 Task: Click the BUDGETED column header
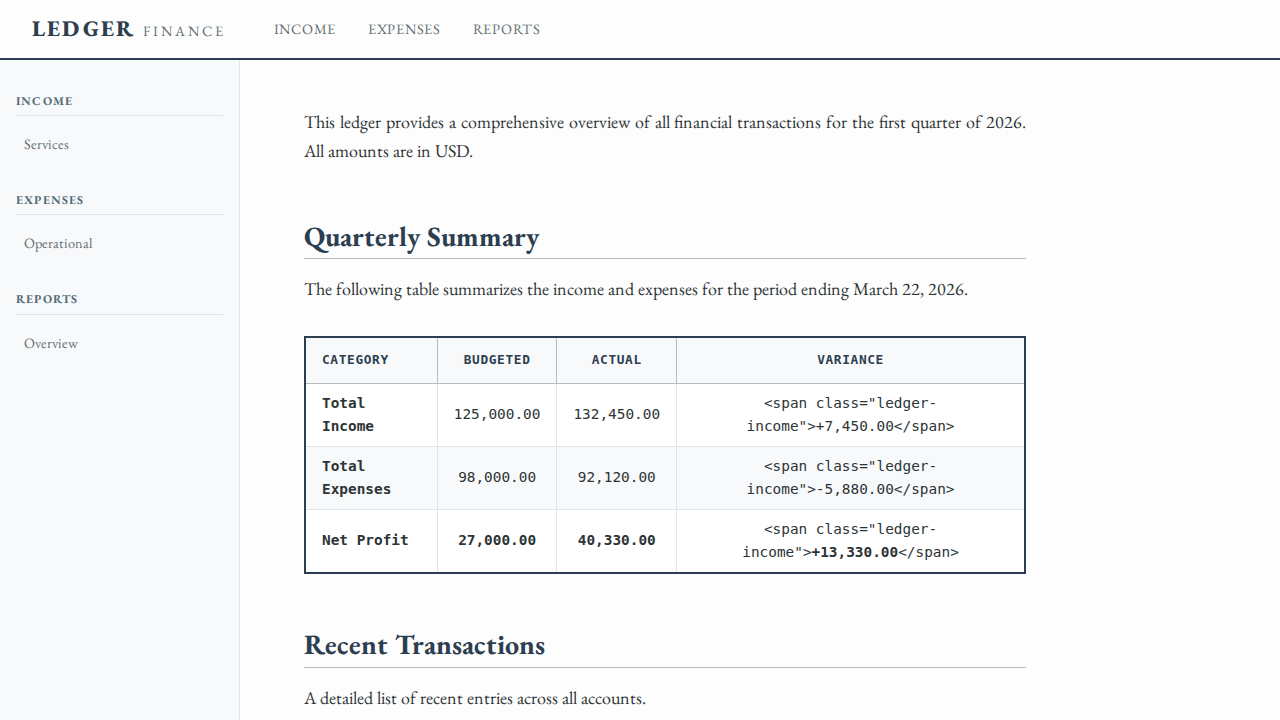tap(497, 359)
